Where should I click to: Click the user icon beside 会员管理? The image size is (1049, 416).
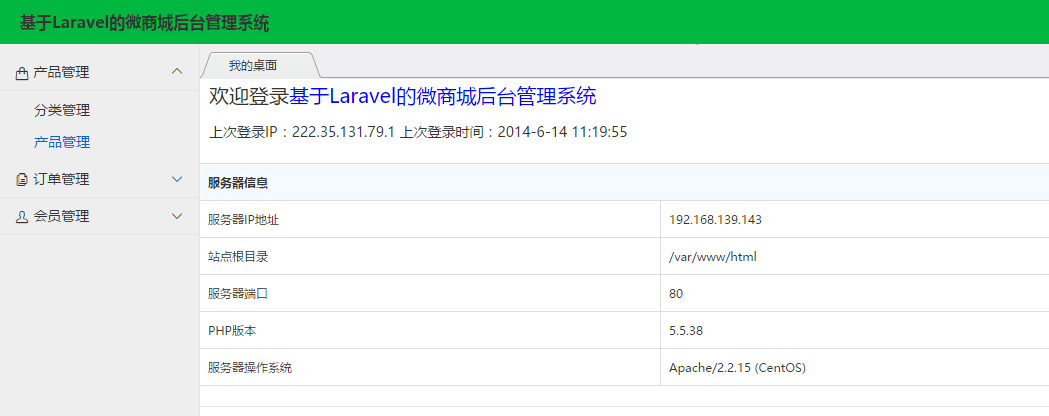(x=21, y=216)
